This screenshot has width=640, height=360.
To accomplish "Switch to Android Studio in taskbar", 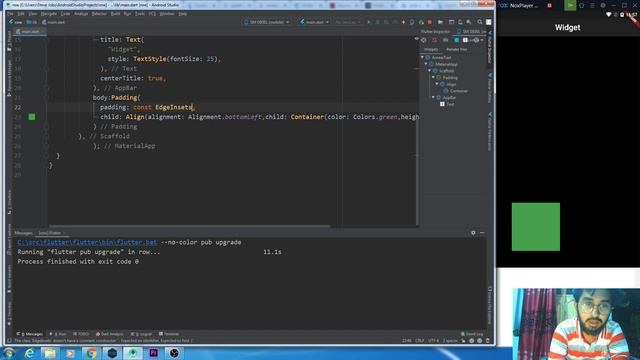I will click(x=132, y=353).
